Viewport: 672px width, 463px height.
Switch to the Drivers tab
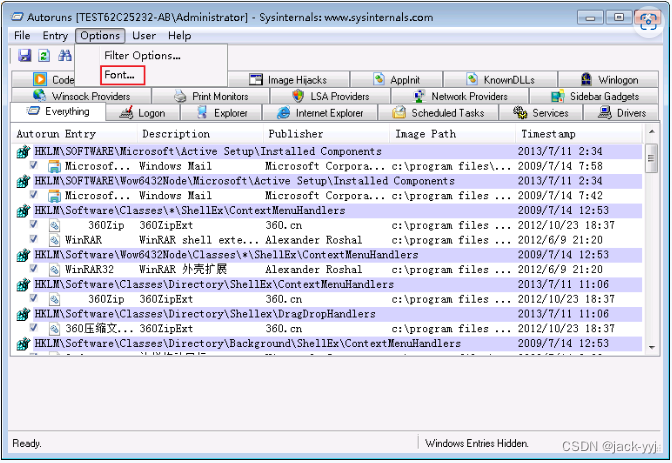(621, 113)
